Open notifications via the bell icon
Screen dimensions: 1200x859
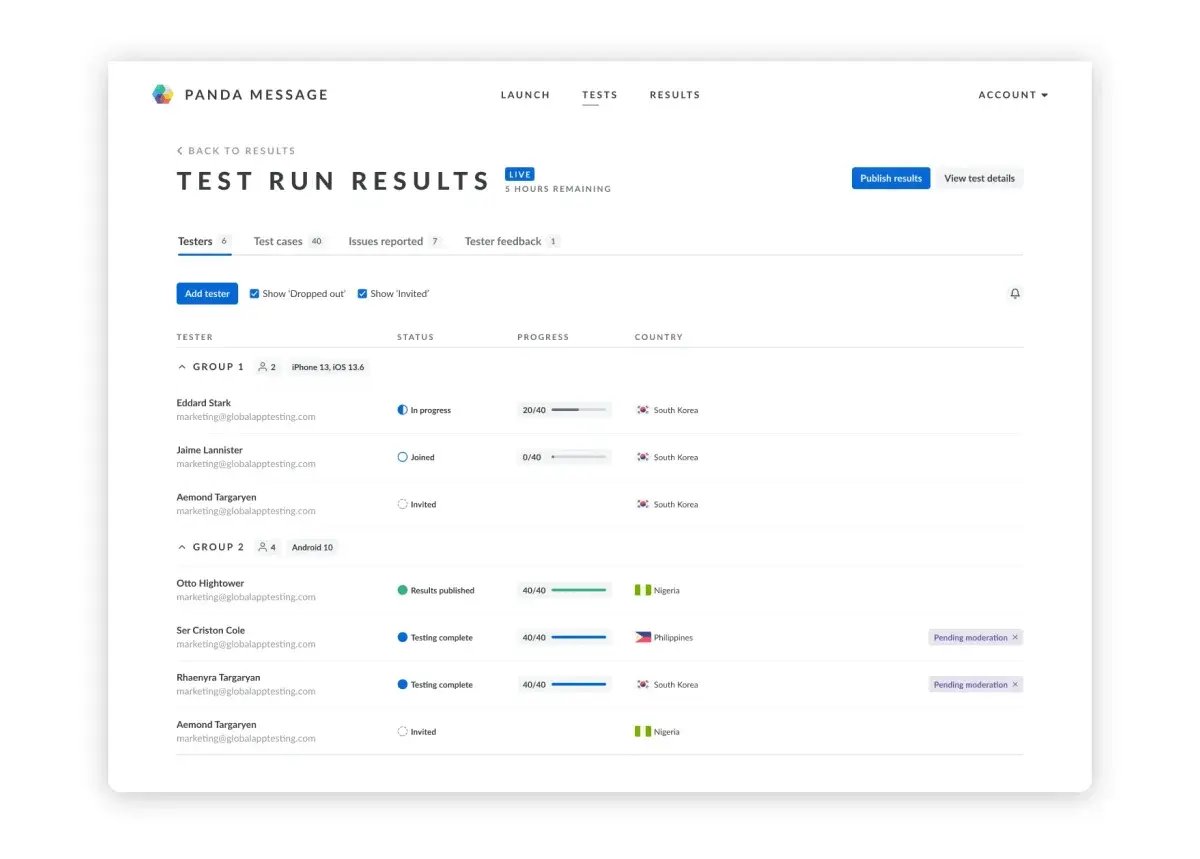click(1015, 293)
